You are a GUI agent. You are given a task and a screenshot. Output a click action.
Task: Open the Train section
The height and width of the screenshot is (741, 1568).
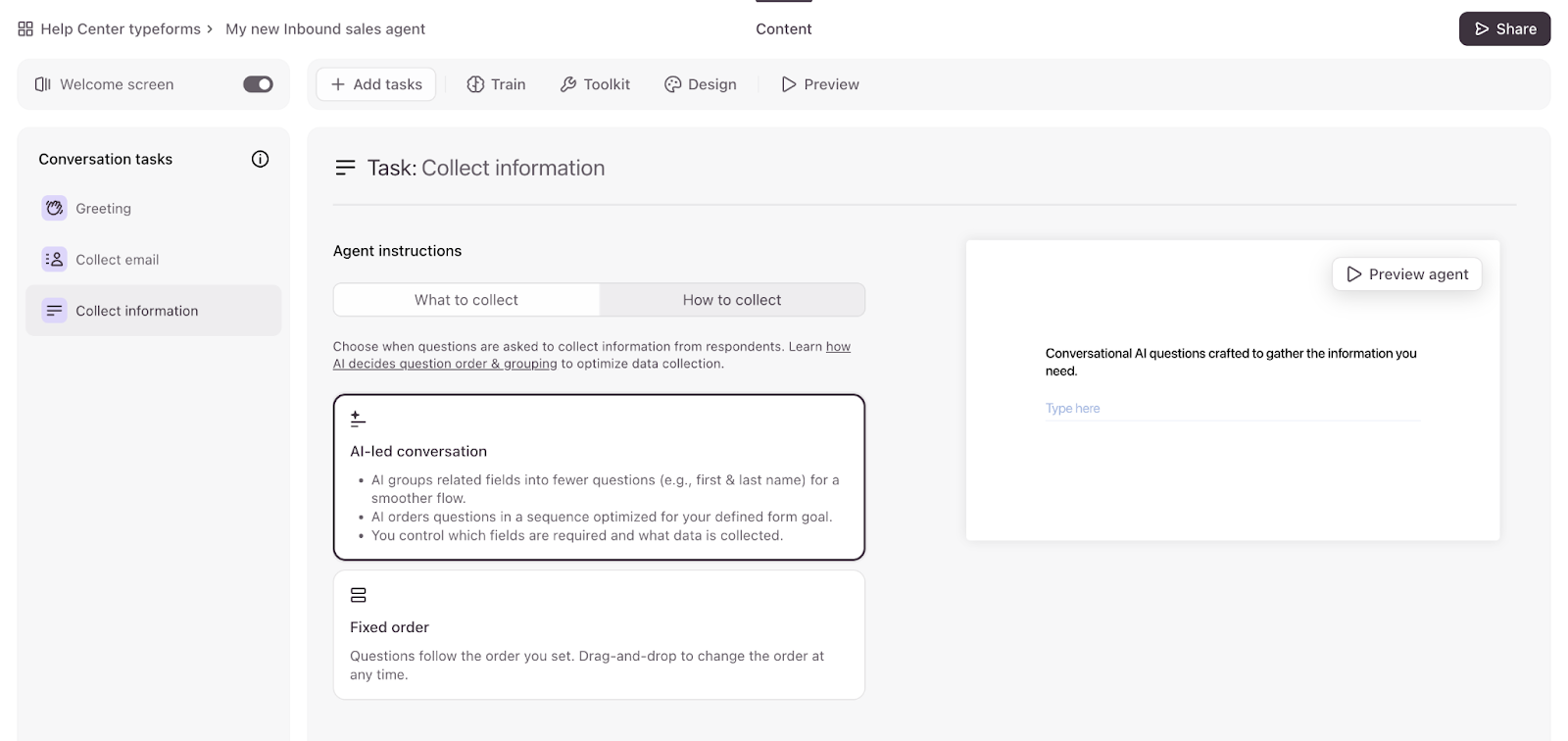tap(496, 84)
